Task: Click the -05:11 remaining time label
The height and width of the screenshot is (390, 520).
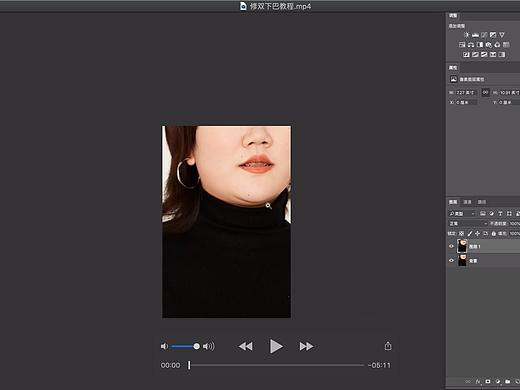Action: point(379,365)
